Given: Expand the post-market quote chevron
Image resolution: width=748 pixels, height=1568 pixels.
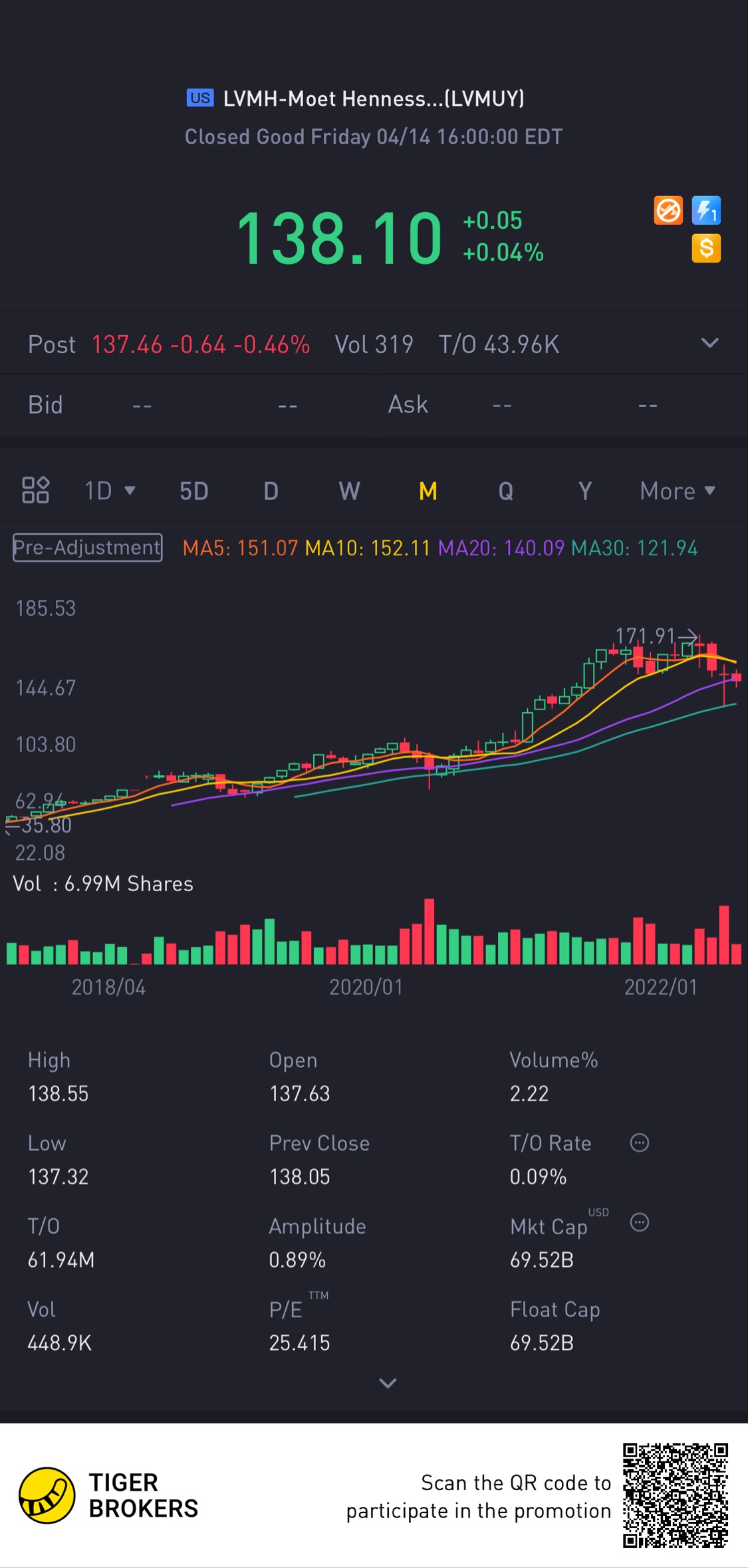Looking at the screenshot, I should click(x=710, y=343).
